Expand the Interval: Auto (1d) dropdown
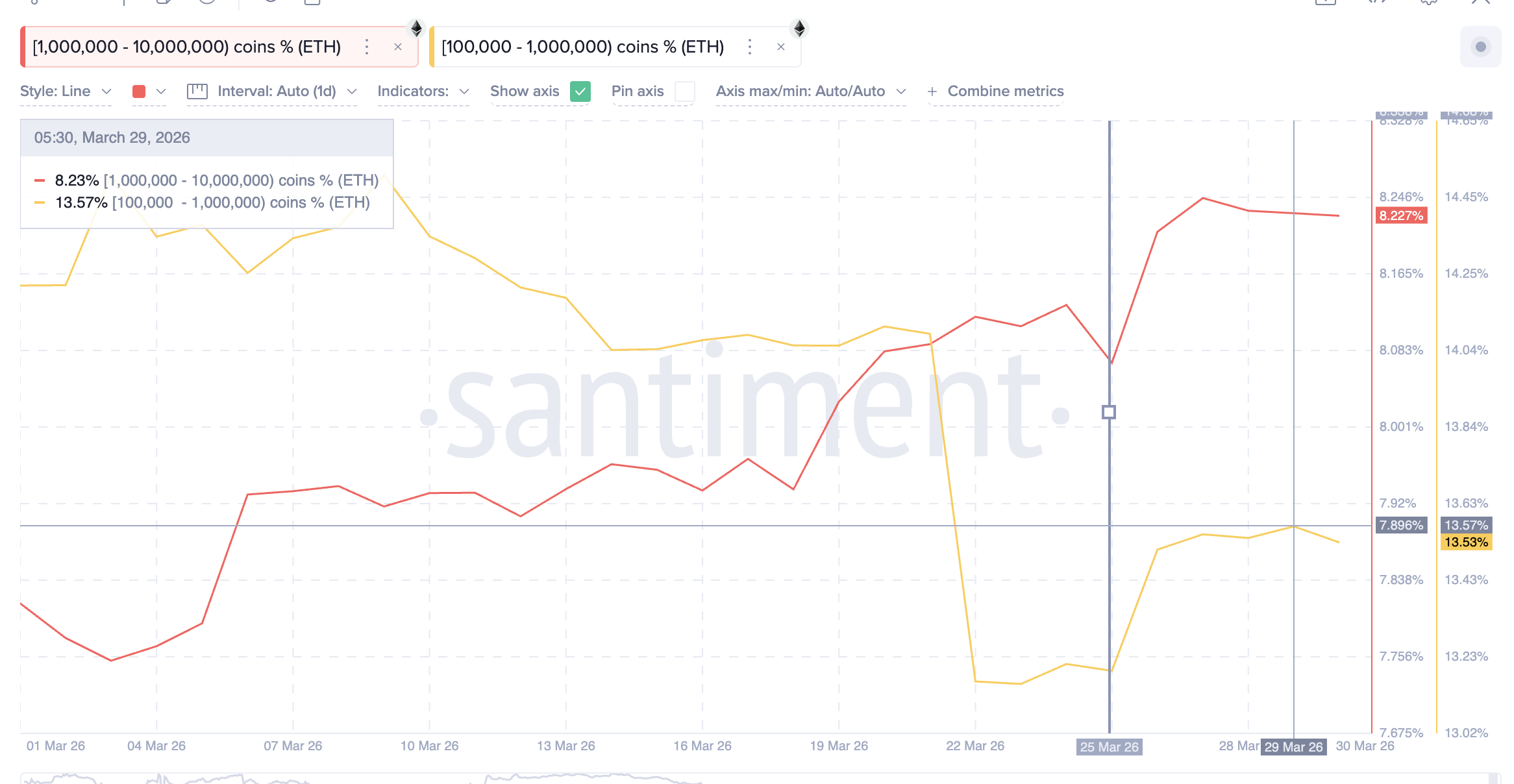The image size is (1514, 784). [286, 92]
